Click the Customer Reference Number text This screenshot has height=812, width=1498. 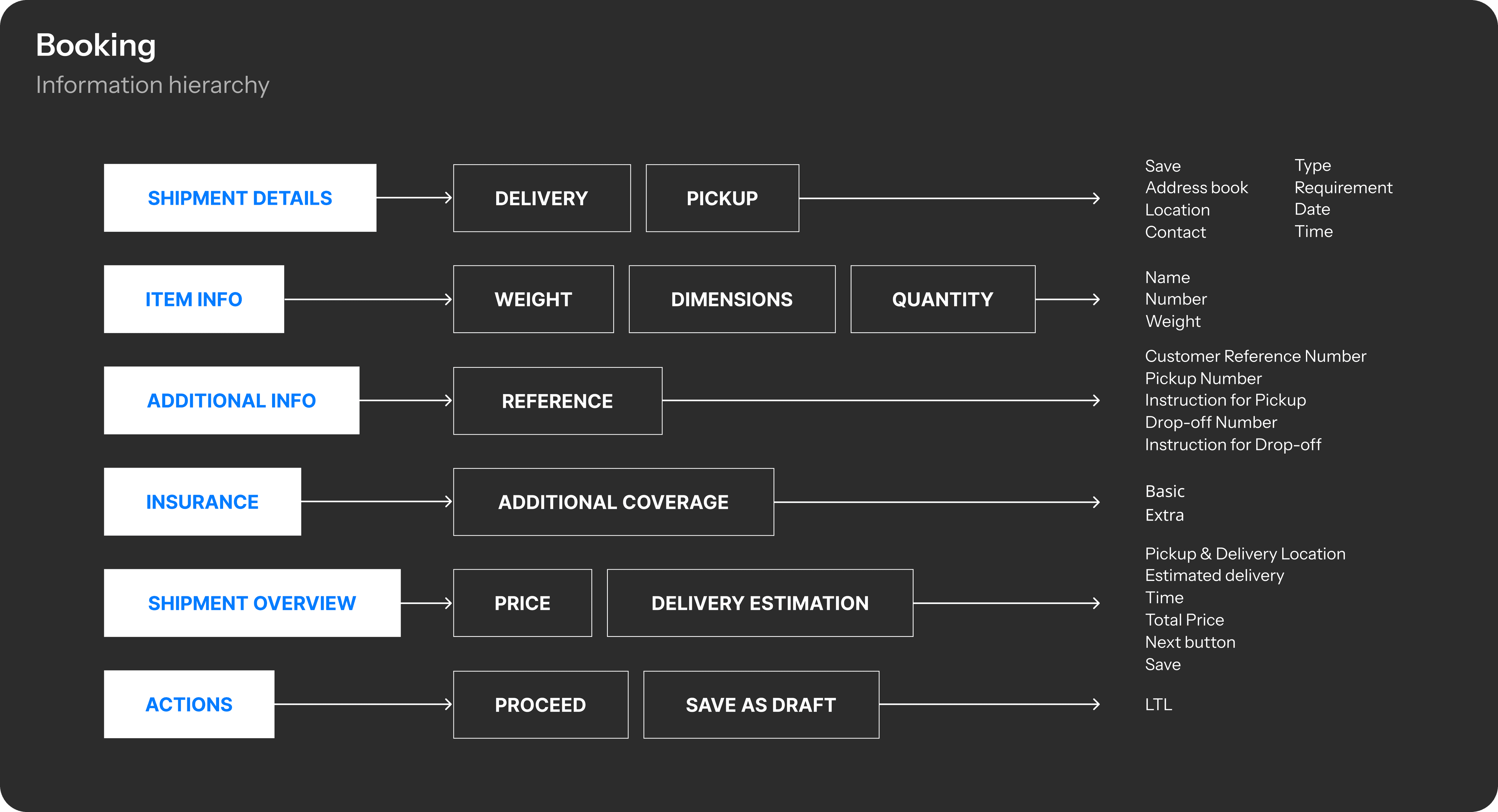(x=1256, y=356)
